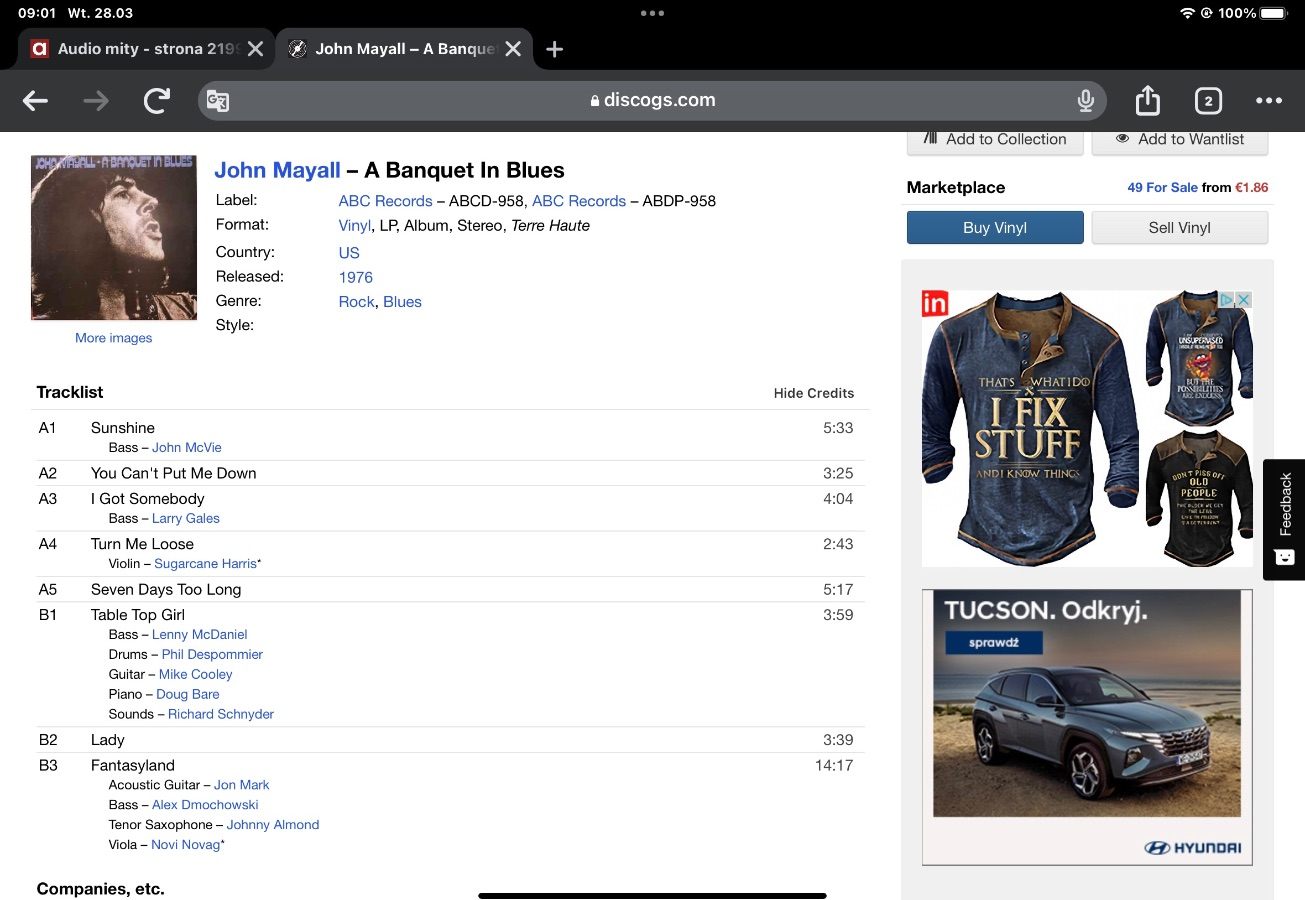Click the sprawdź button in Tucson ad

coord(994,643)
